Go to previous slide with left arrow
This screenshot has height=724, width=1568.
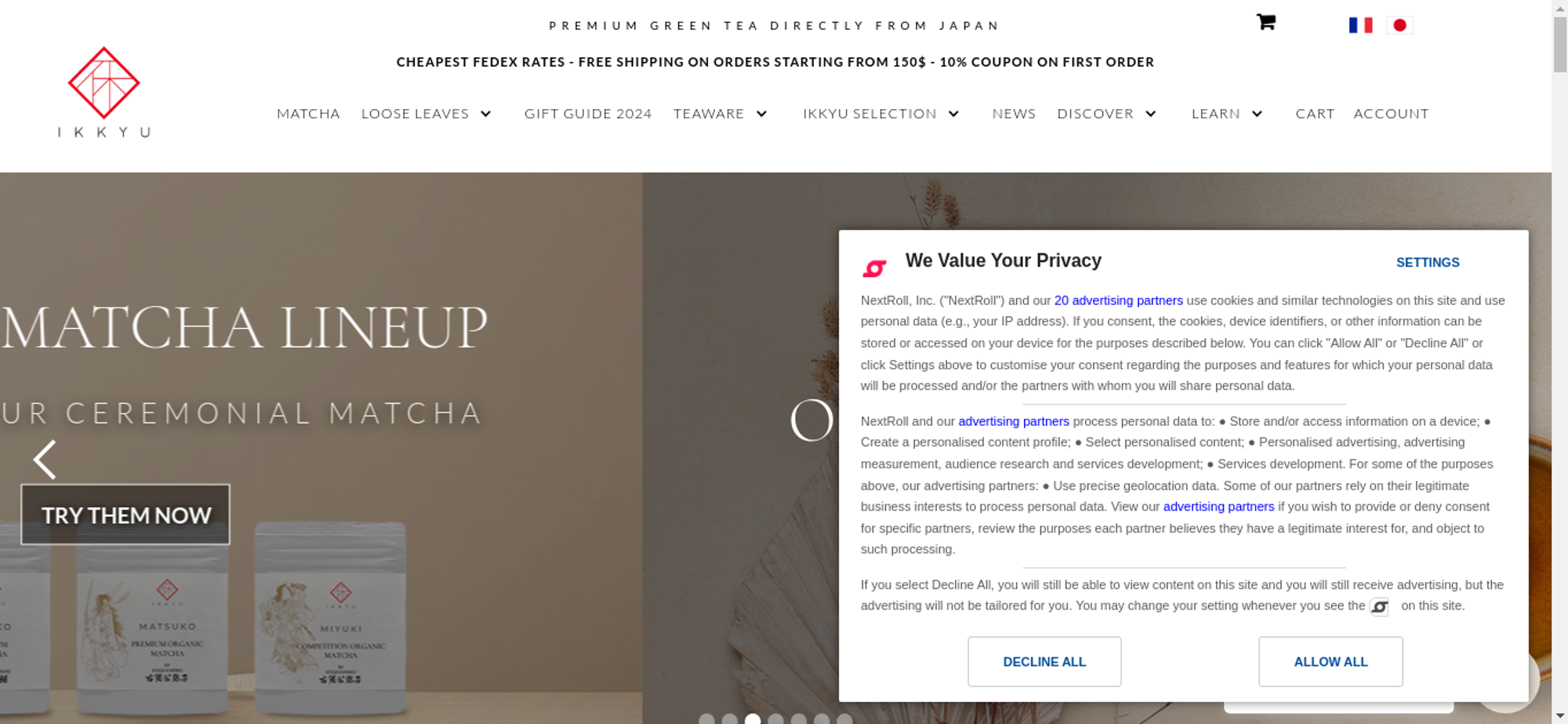click(45, 459)
